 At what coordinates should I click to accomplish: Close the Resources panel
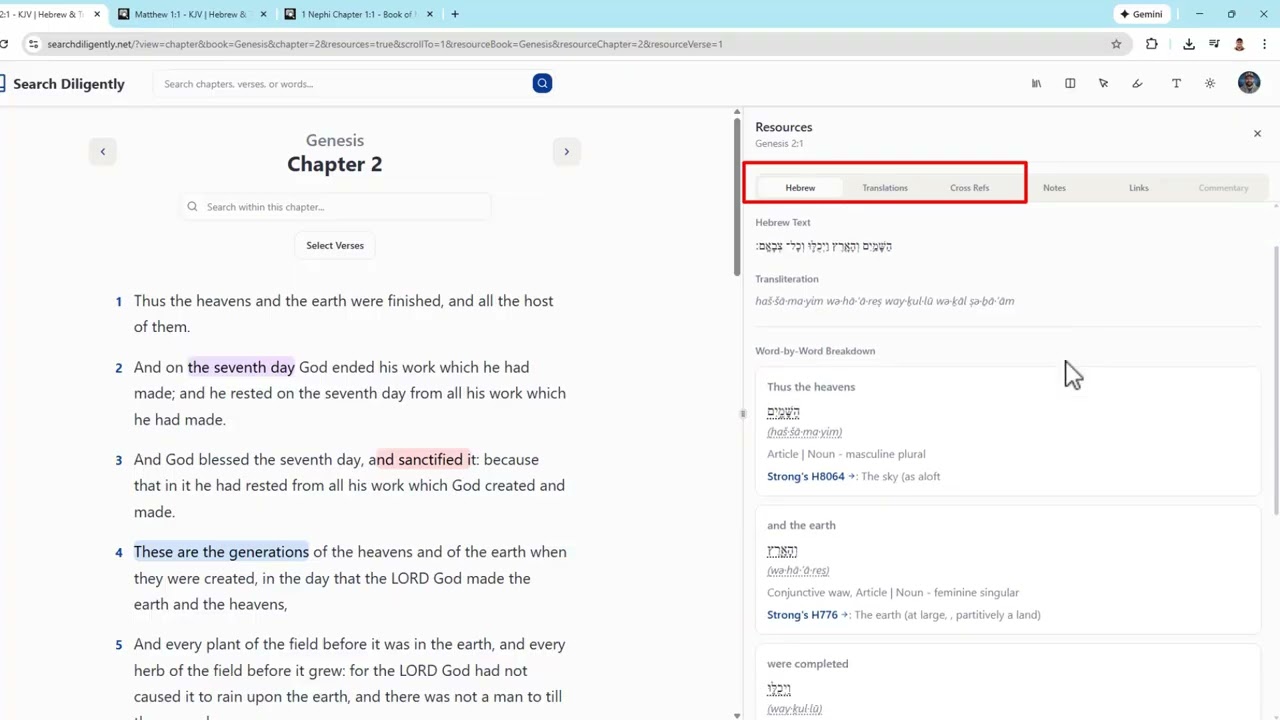[x=1257, y=134]
